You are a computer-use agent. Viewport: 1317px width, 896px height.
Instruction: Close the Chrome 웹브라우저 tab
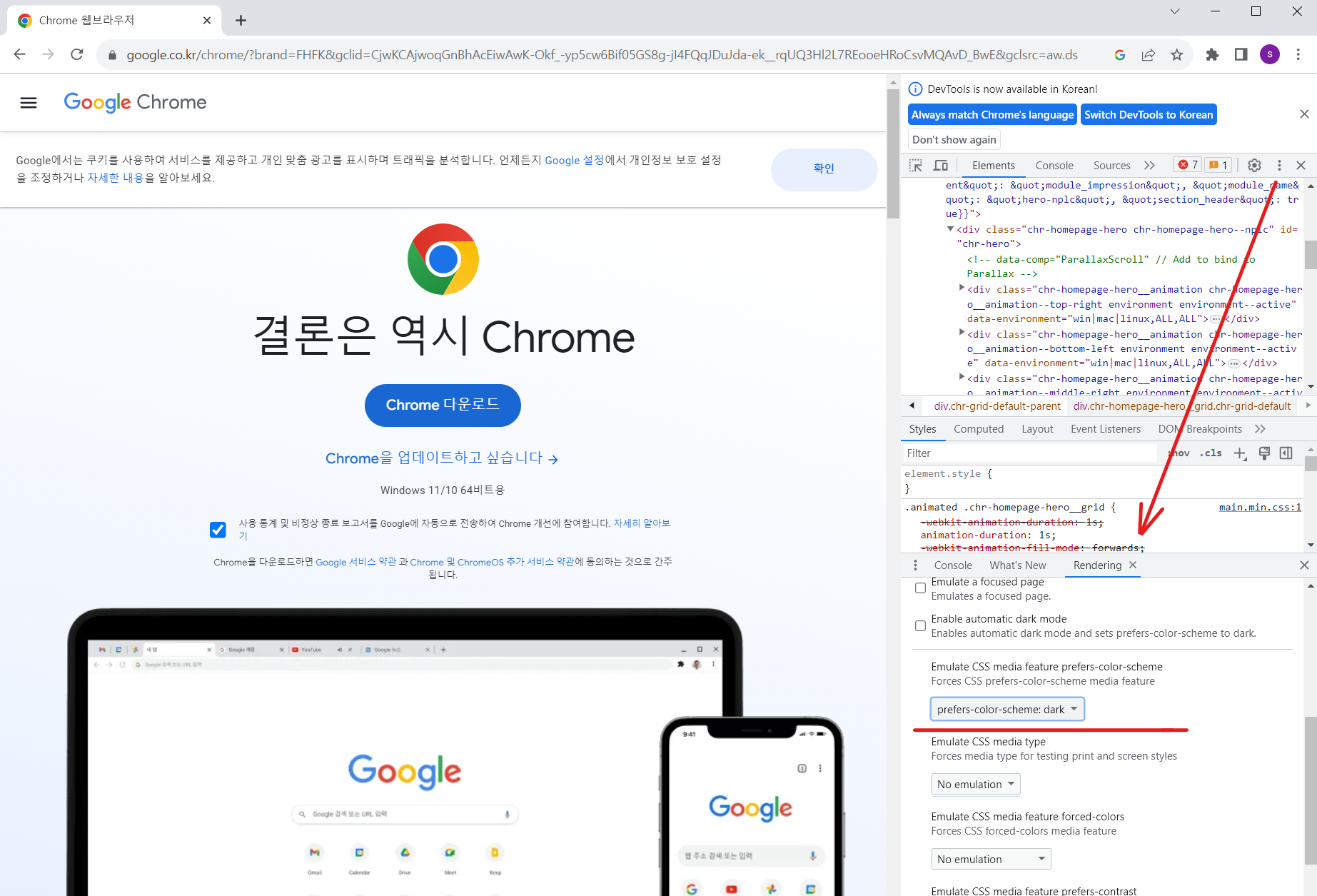pyautogui.click(x=207, y=20)
